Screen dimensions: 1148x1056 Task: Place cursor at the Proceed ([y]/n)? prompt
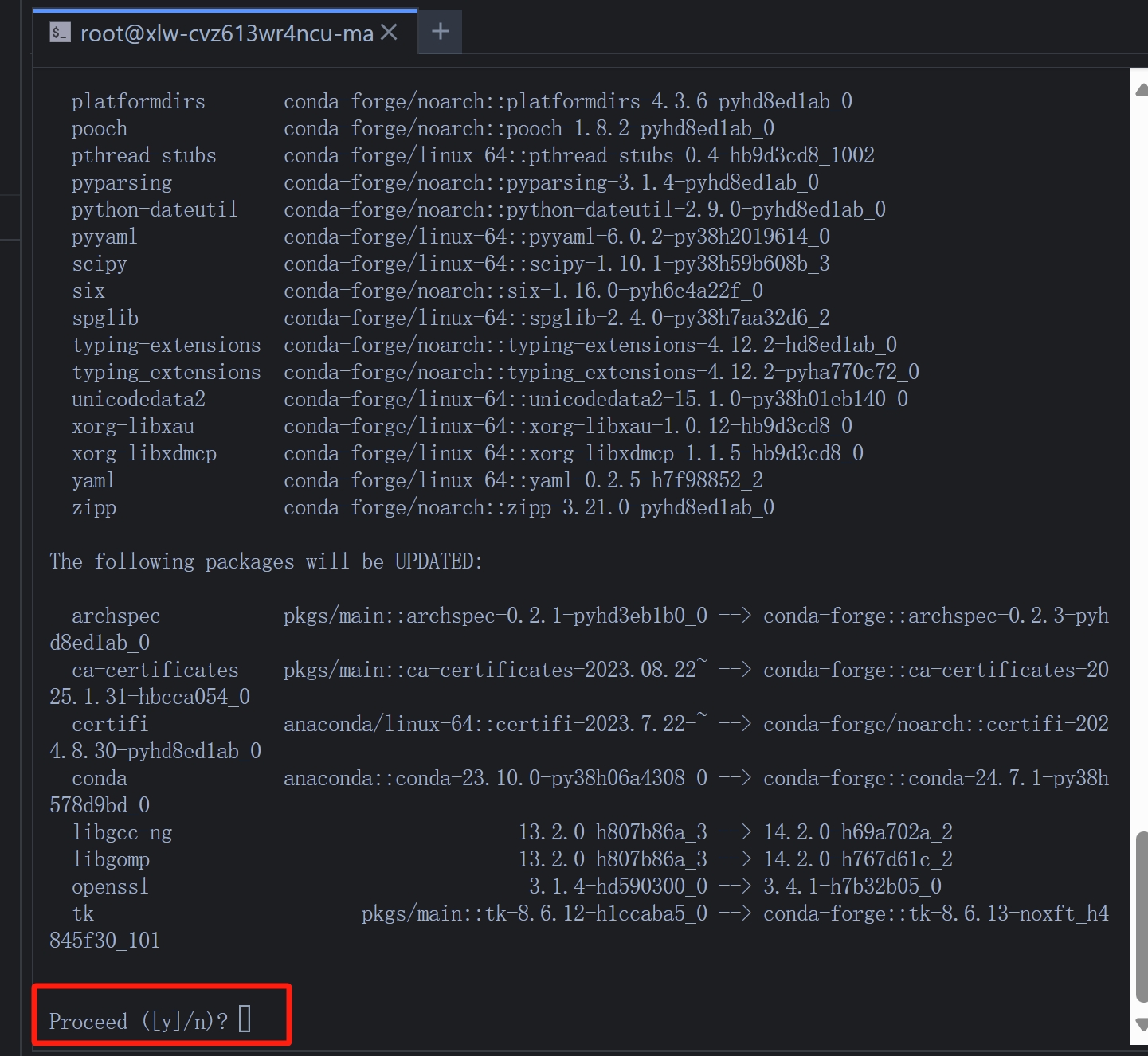pyautogui.click(x=245, y=1019)
